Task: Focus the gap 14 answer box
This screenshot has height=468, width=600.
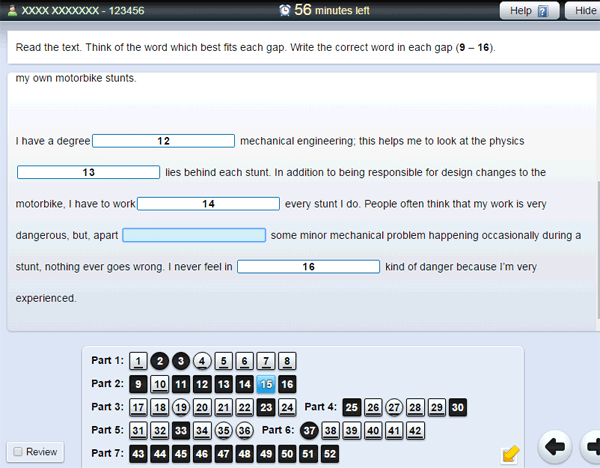Action: 208,204
